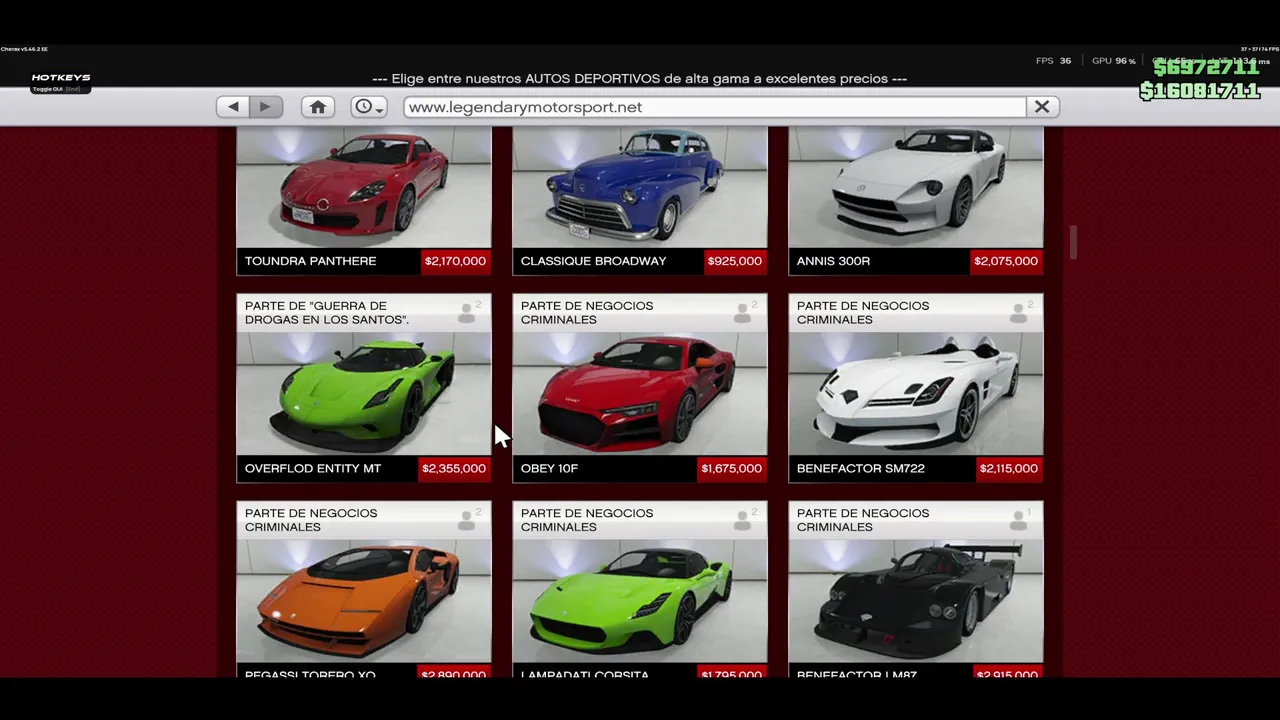The height and width of the screenshot is (720, 1280).
Task: Click the $1,675,000 Obey 10F price
Action: pos(731,468)
